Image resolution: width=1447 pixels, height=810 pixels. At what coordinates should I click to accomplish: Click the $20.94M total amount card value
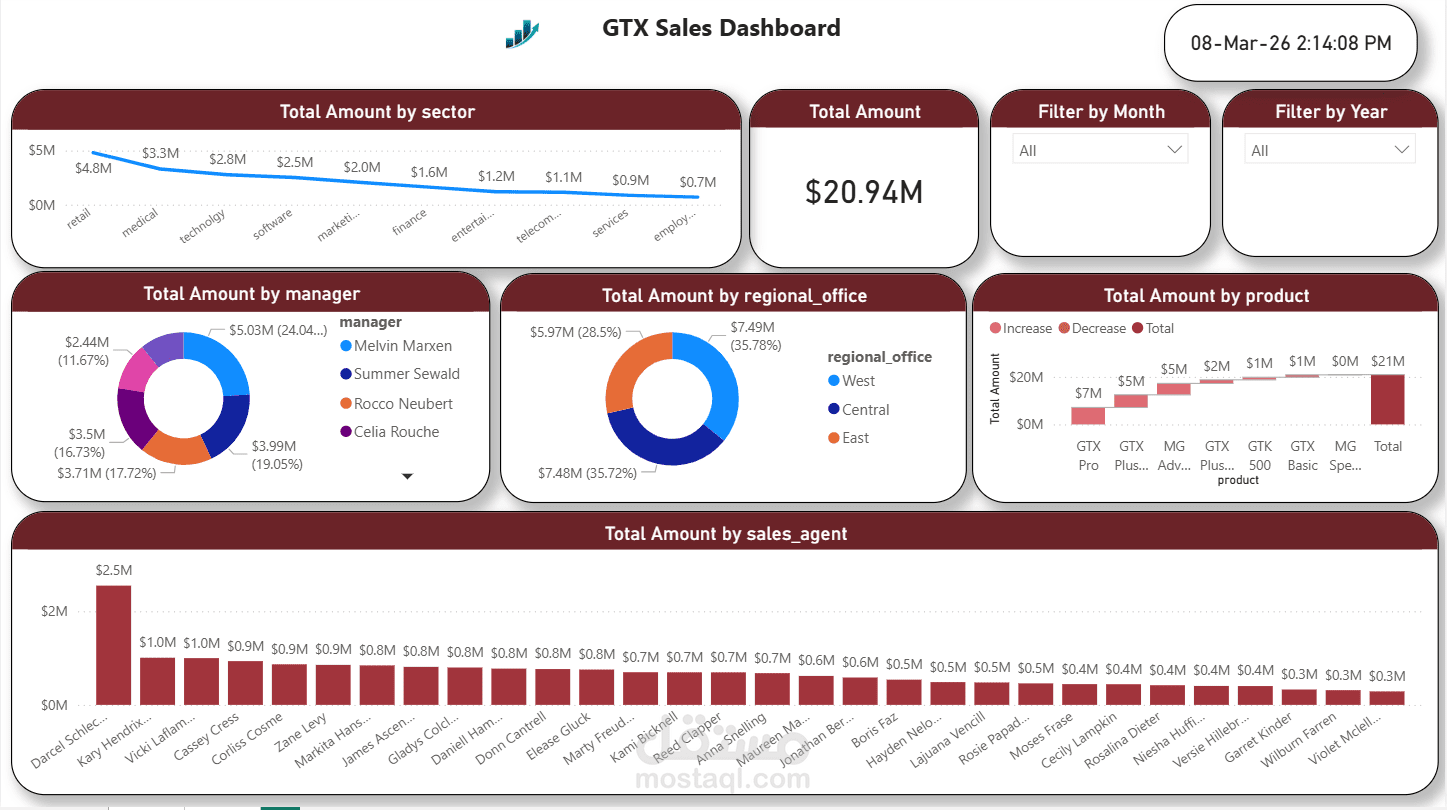(x=864, y=192)
